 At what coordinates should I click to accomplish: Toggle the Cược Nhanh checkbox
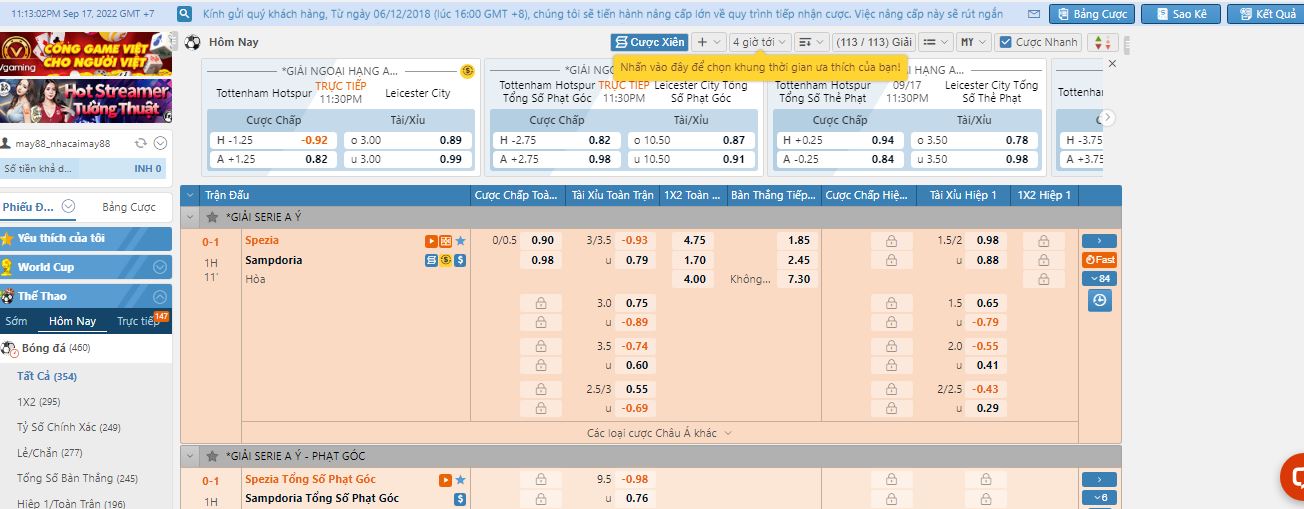tap(1005, 42)
